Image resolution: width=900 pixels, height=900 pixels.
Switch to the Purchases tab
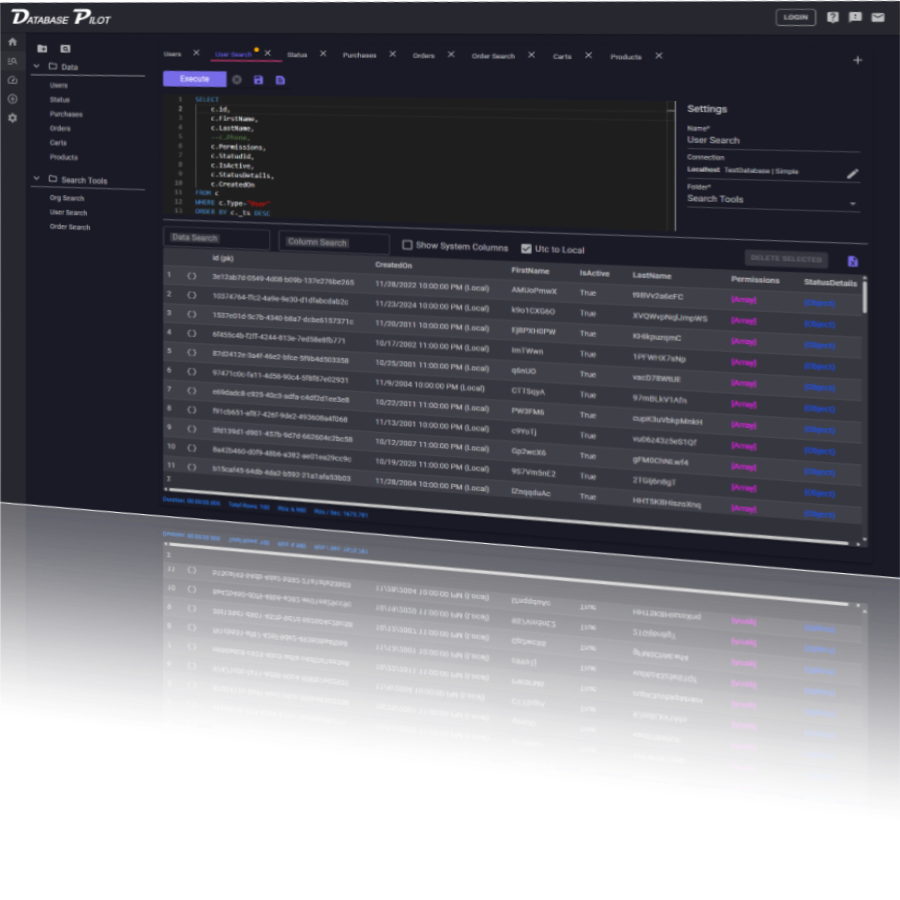[359, 55]
